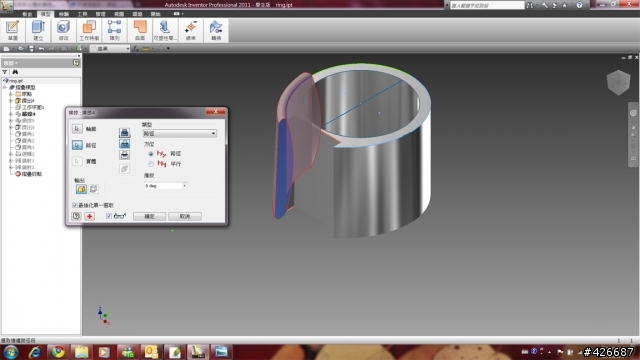Open the appearance dropdown in quick access toolbar
The width and height of the screenshot is (640, 360).
pyautogui.click(x=110, y=49)
